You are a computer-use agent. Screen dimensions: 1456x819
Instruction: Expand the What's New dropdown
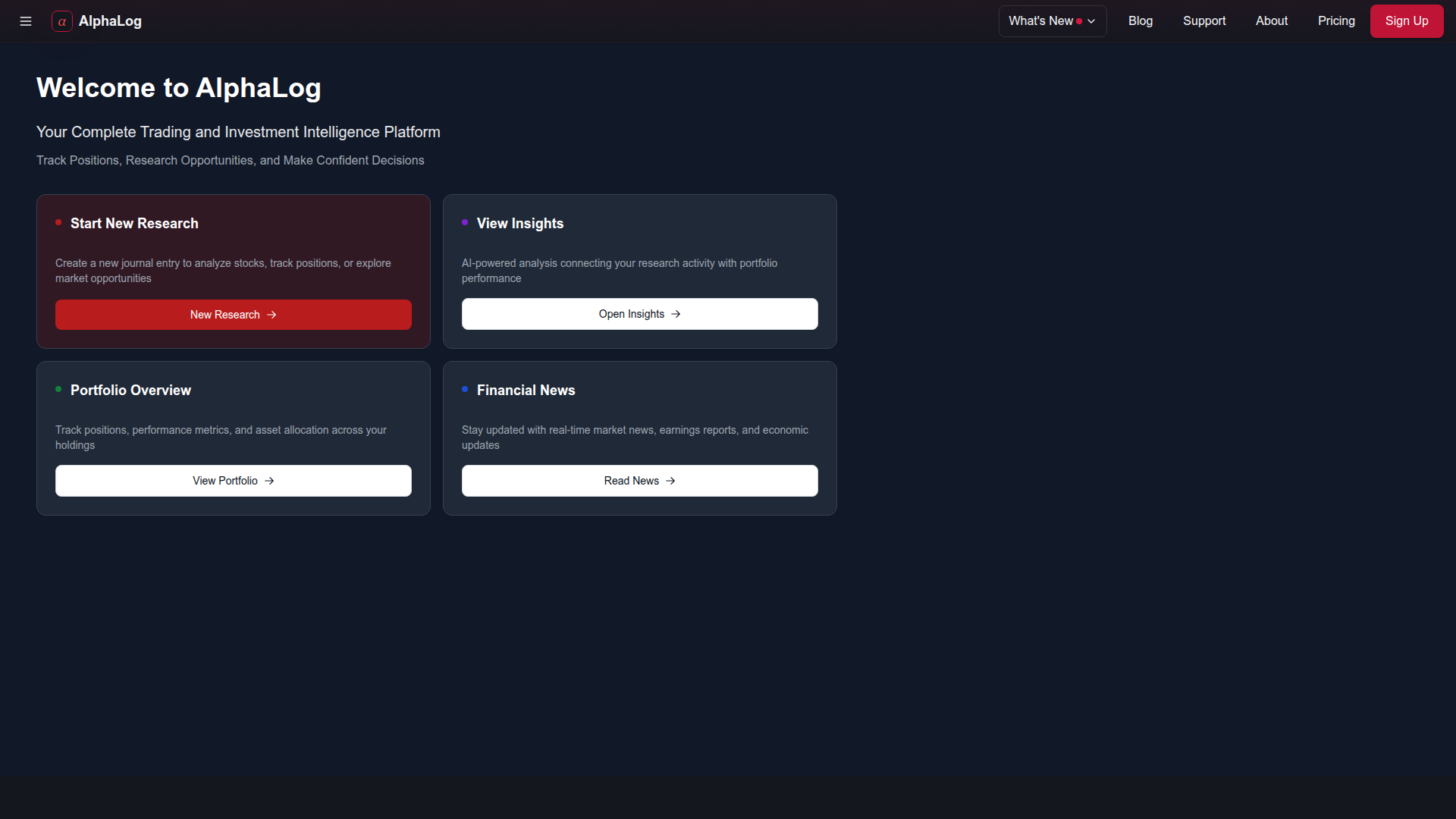[1053, 21]
